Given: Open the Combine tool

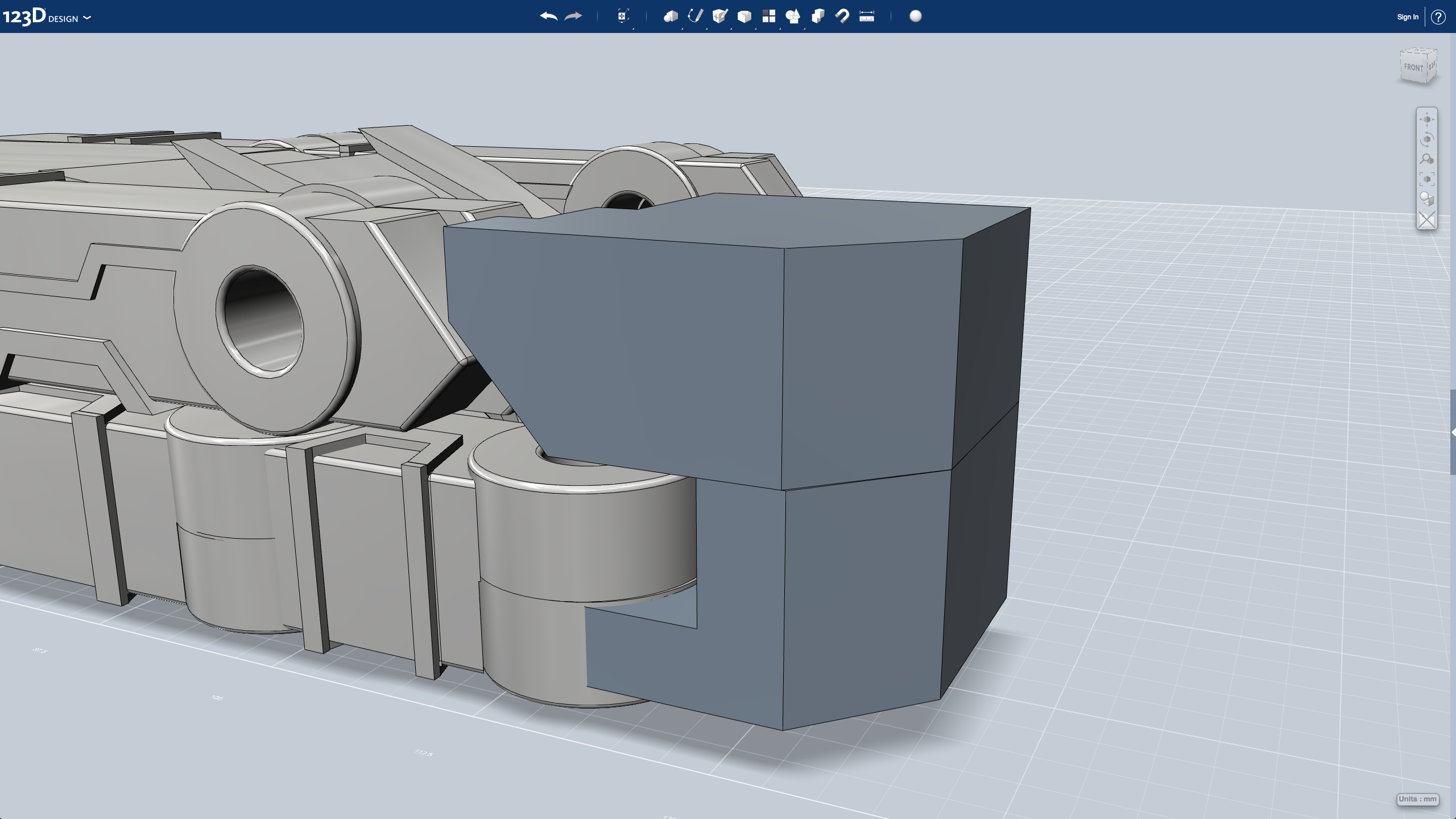Looking at the screenshot, I should pos(818,16).
